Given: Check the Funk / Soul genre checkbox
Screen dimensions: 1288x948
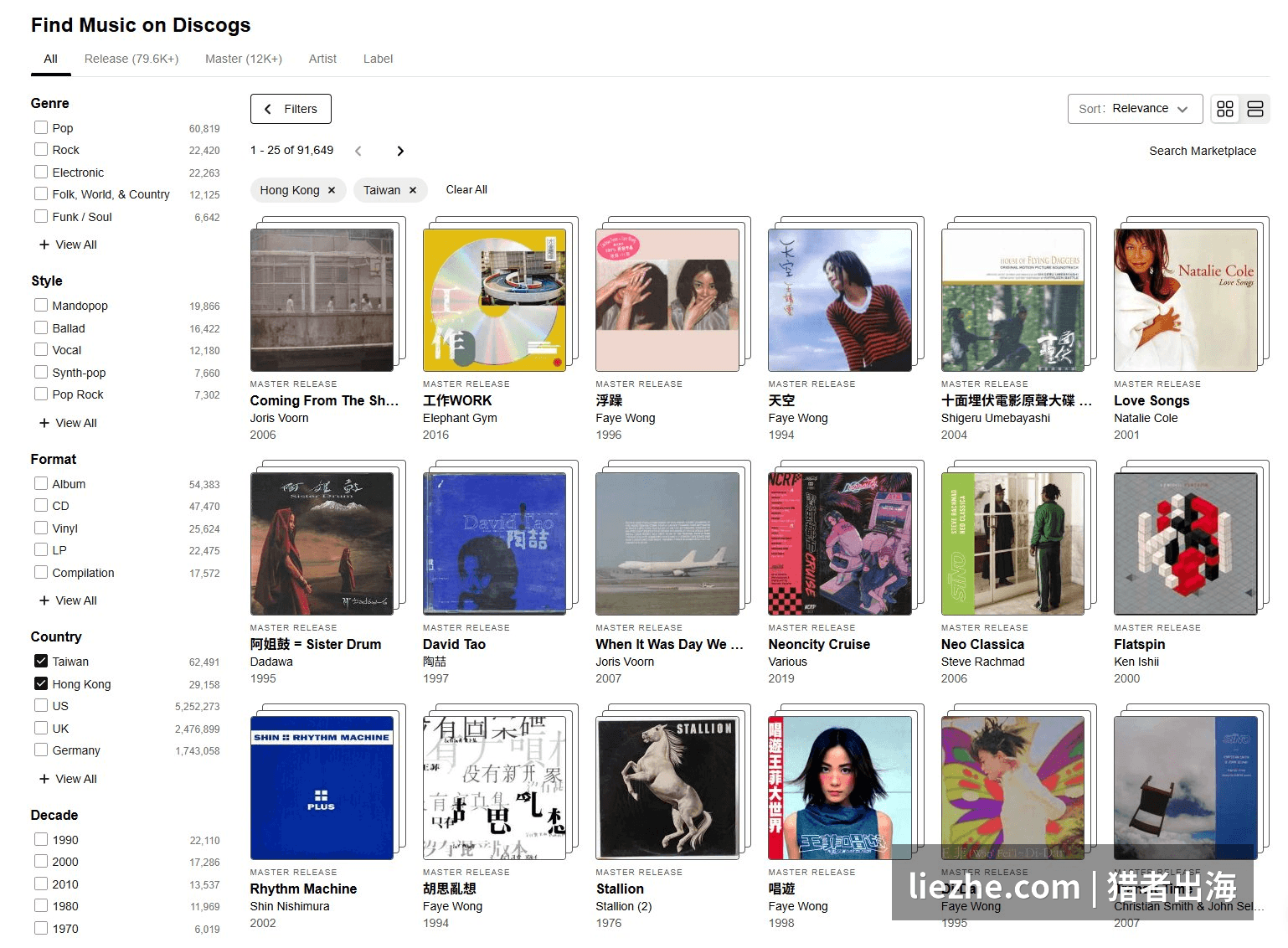Looking at the screenshot, I should point(41,216).
